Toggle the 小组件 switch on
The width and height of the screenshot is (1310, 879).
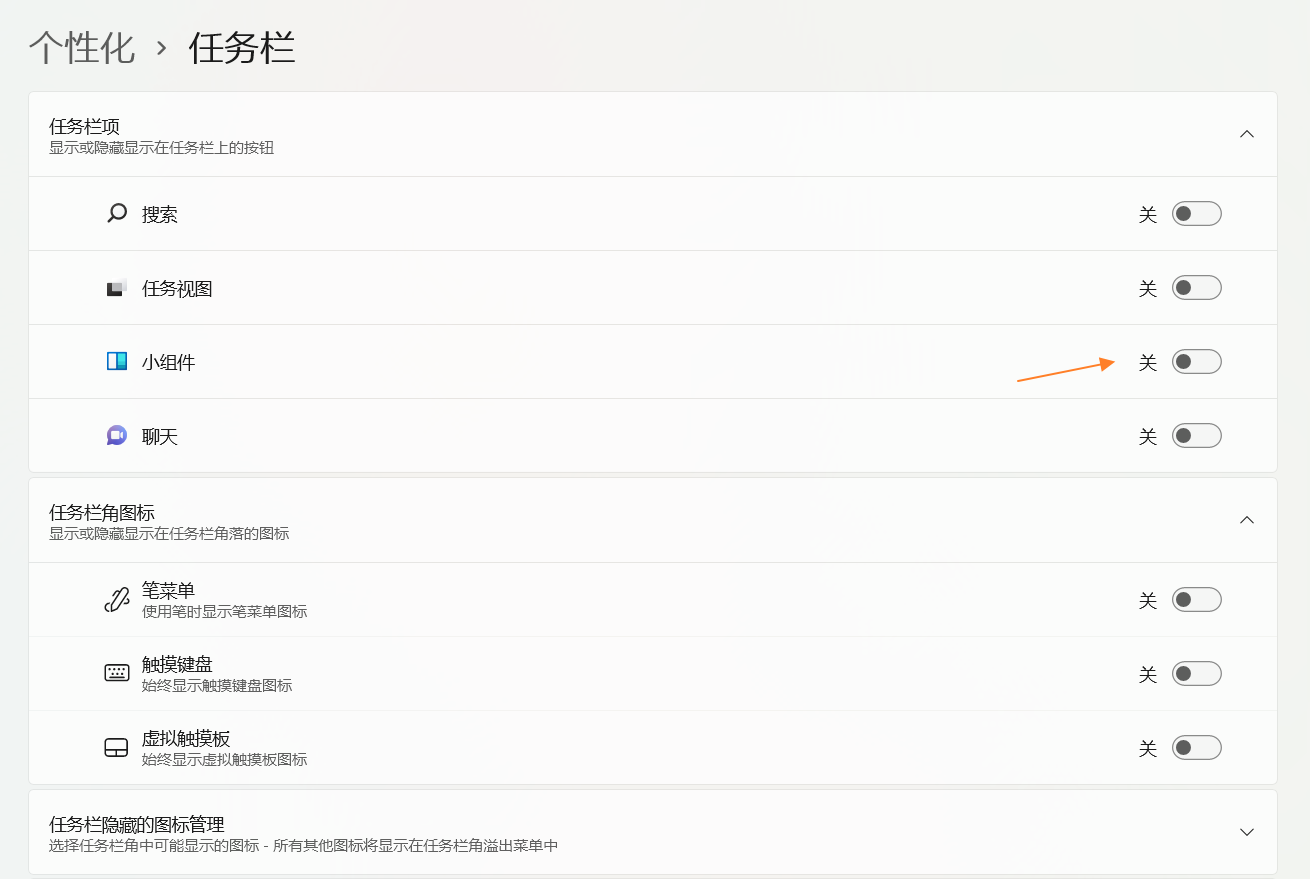(x=1197, y=361)
